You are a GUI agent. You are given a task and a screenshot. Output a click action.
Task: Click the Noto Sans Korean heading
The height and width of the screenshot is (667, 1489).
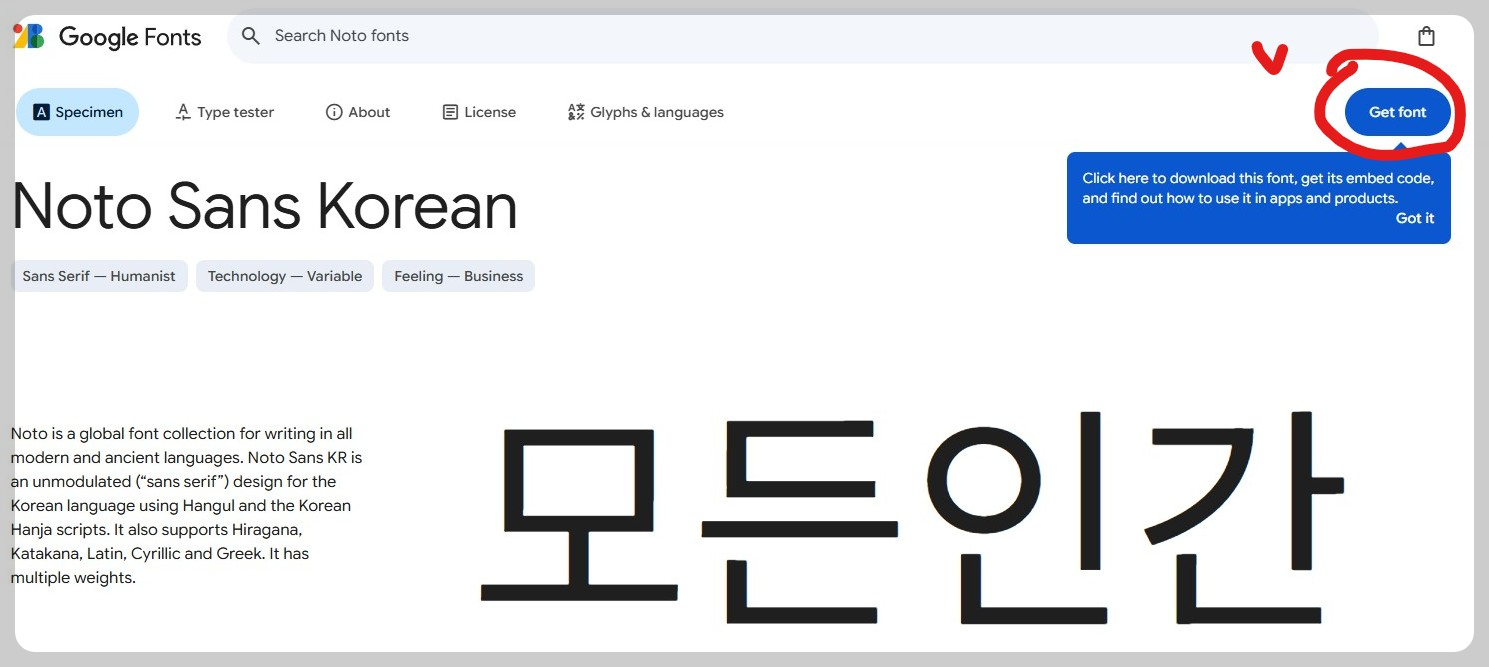click(265, 206)
